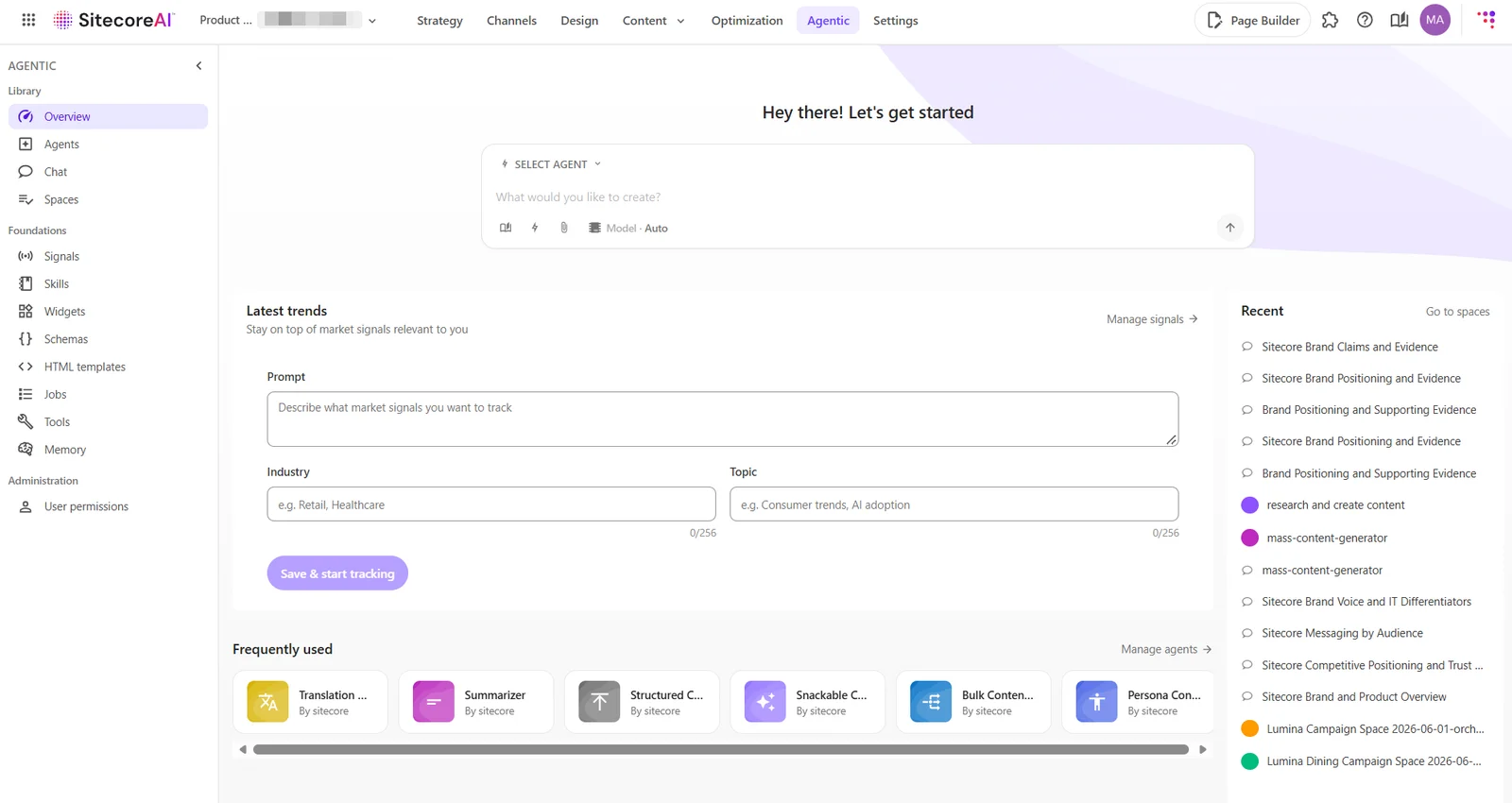
Task: Click the SitecoreAI logo
Action: (113, 20)
